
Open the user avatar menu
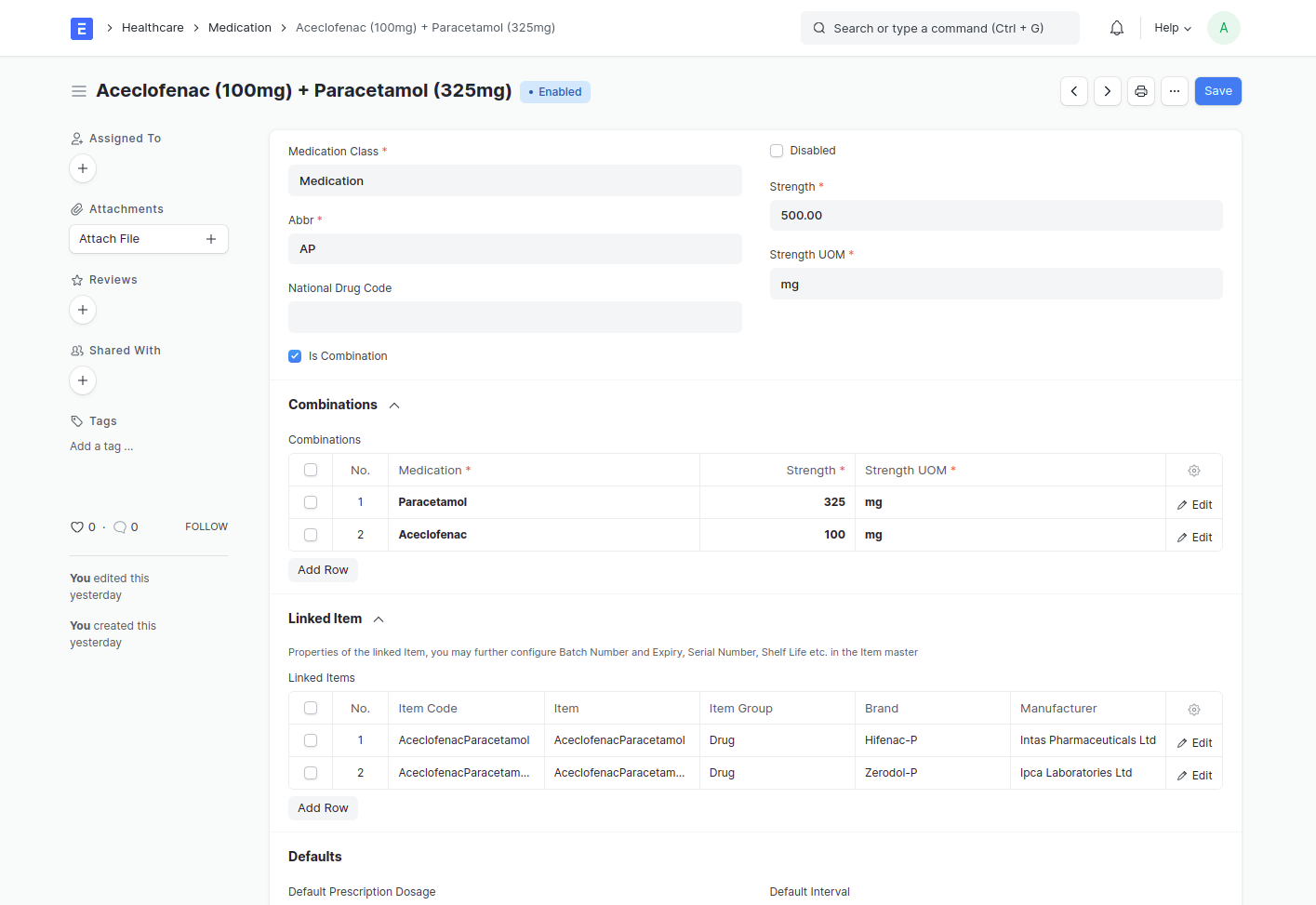coord(1224,28)
